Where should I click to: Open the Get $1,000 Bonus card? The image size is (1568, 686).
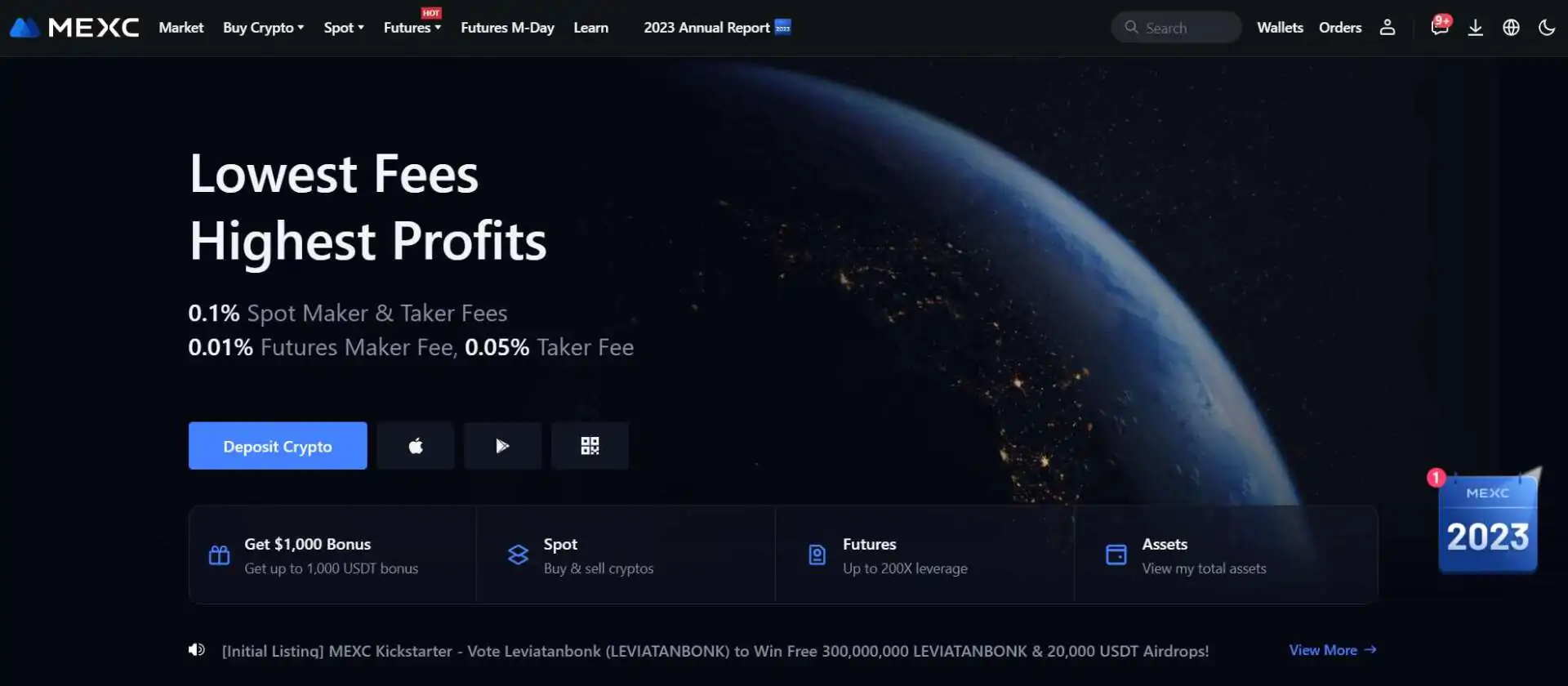pyautogui.click(x=332, y=555)
